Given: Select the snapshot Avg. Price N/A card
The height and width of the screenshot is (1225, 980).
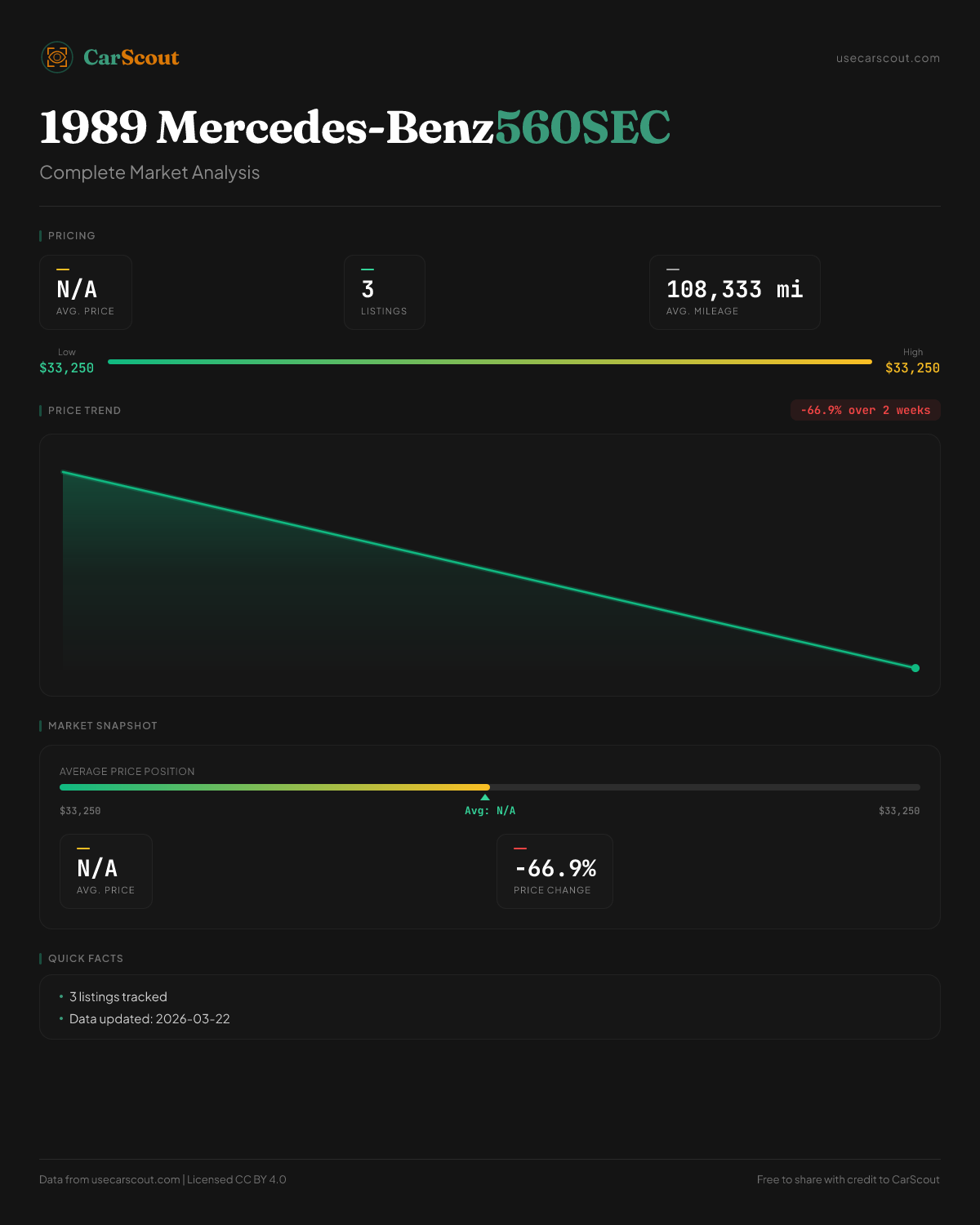Looking at the screenshot, I should click(x=106, y=871).
